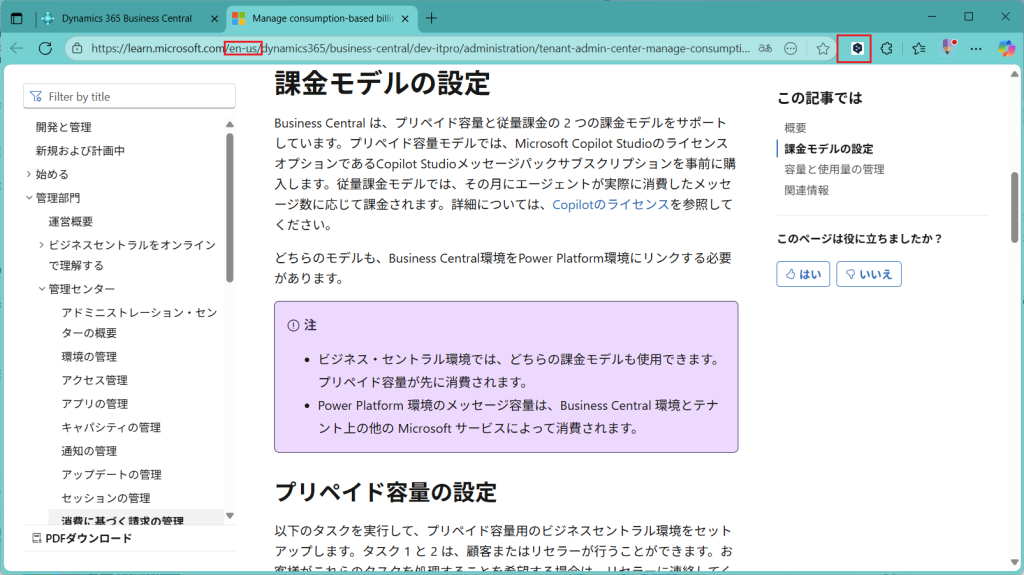Click the 課金モデルの設定 heading

[382, 84]
